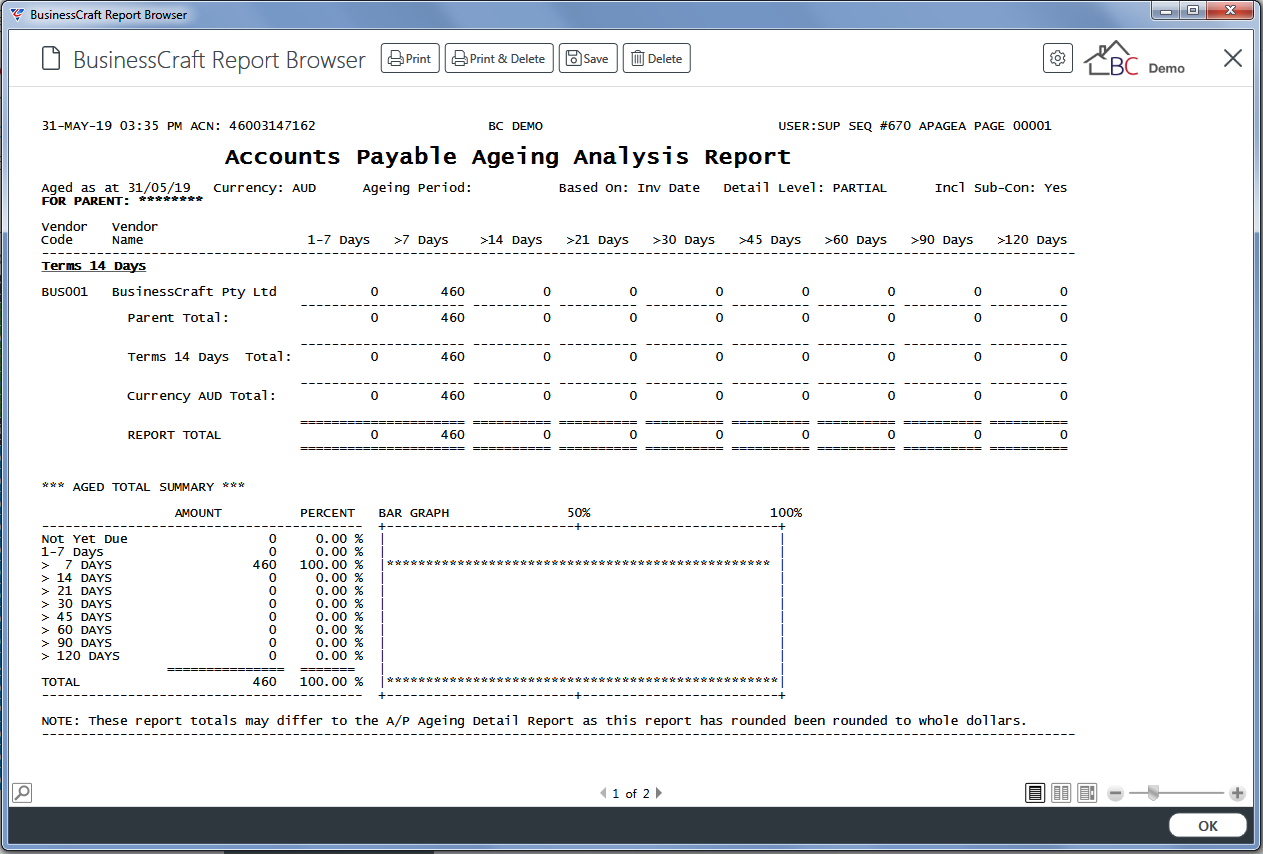
Task: Click the OK button
Action: [1208, 826]
